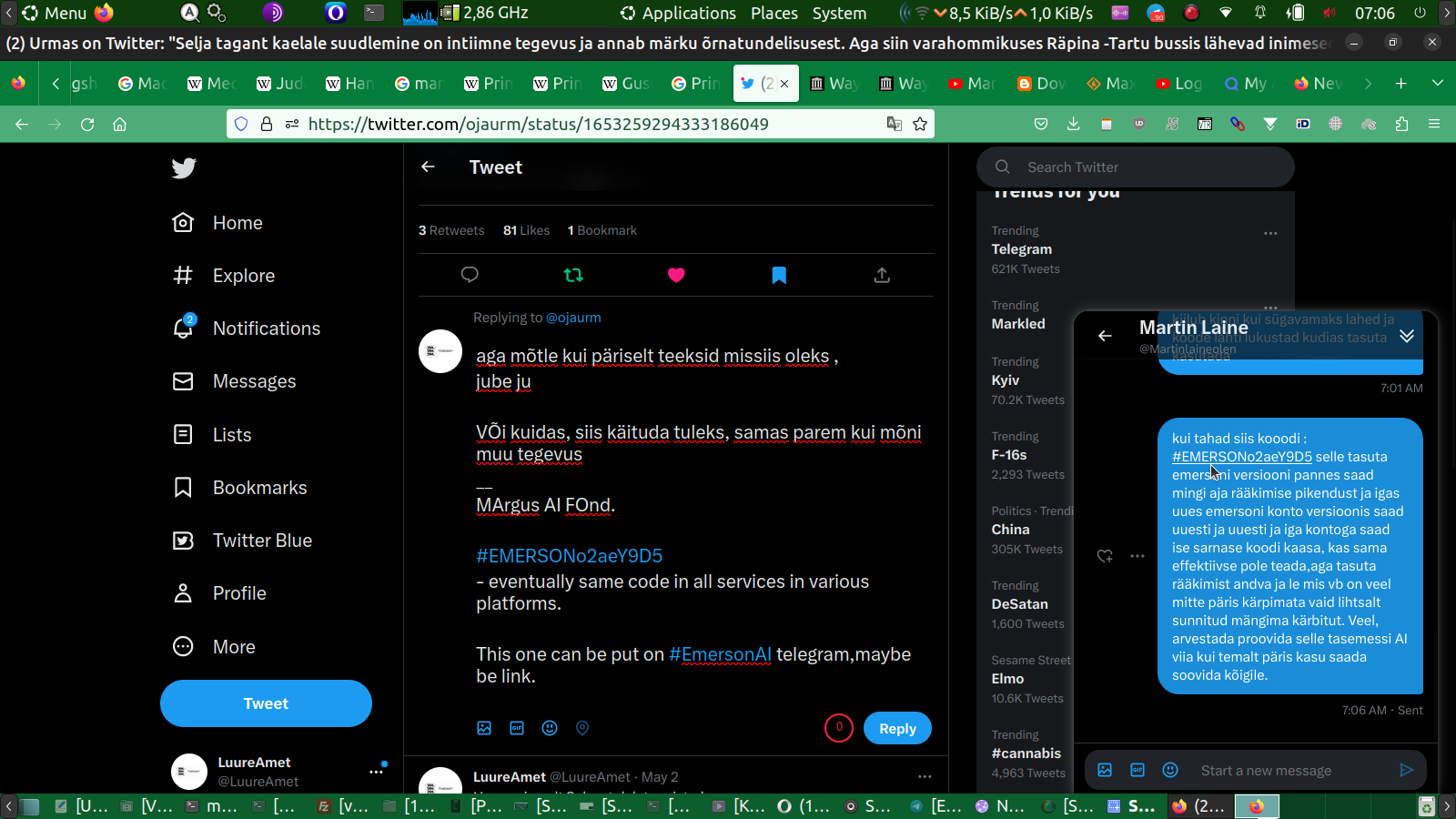
Task: Open the LuureAmet account switcher dots
Action: (376, 772)
